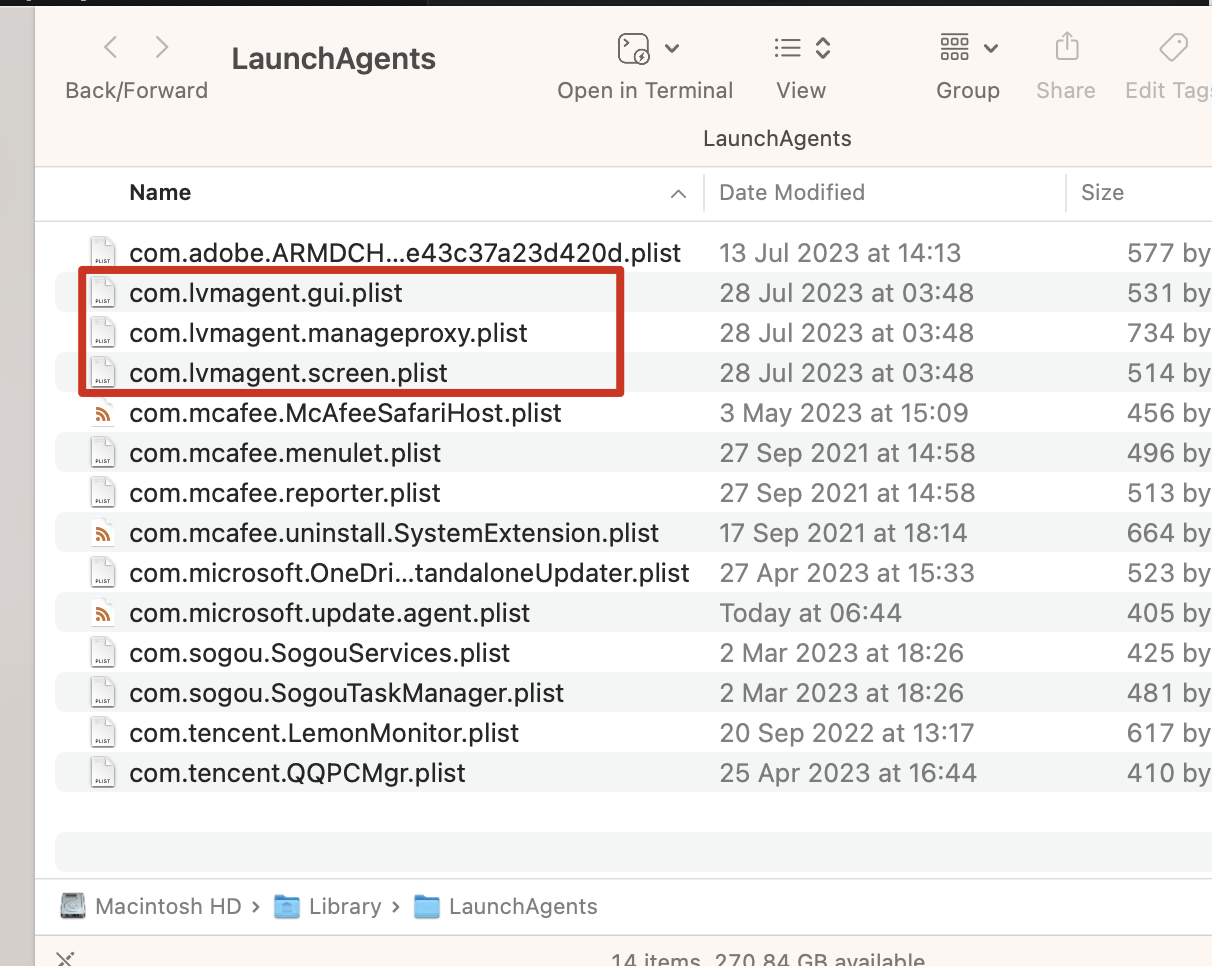The width and height of the screenshot is (1212, 966).
Task: Click plist icon of com.tencent.QQPCMgr.plist
Action: [x=102, y=773]
